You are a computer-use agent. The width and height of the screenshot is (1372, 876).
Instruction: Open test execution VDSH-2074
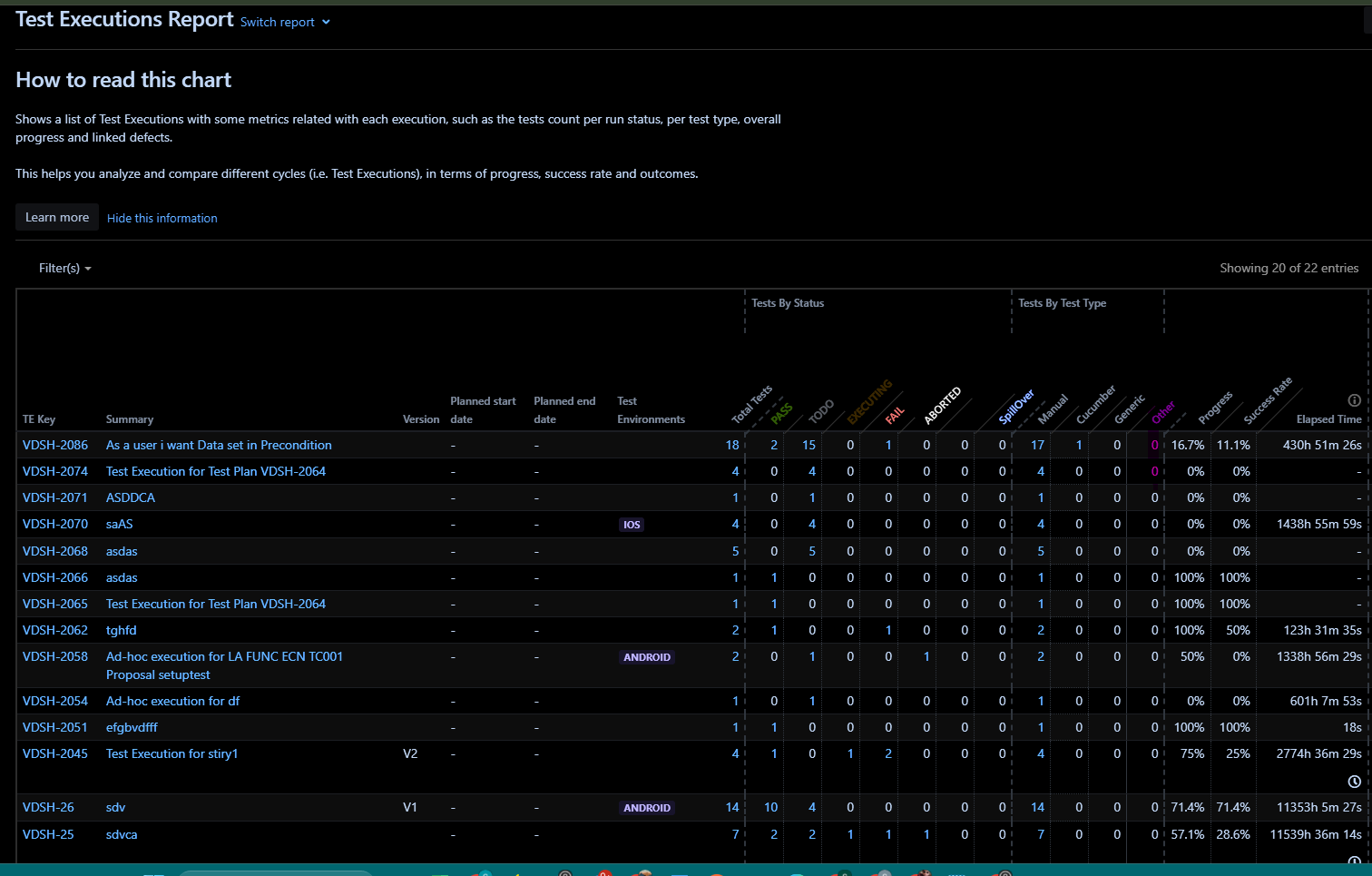55,471
